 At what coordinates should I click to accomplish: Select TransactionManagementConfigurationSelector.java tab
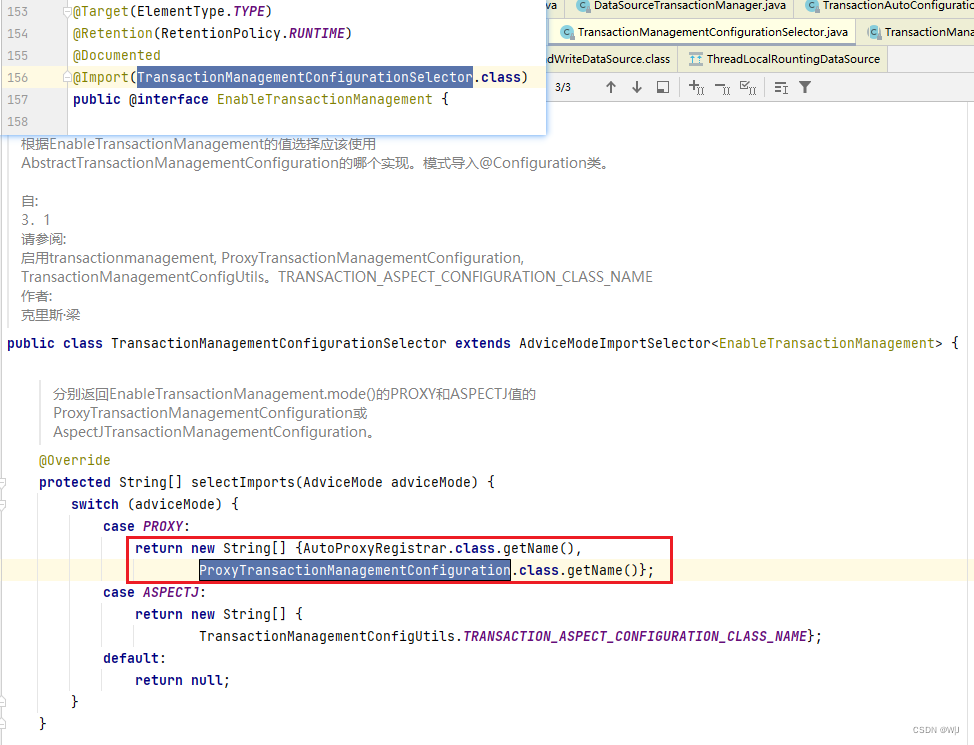pos(703,32)
